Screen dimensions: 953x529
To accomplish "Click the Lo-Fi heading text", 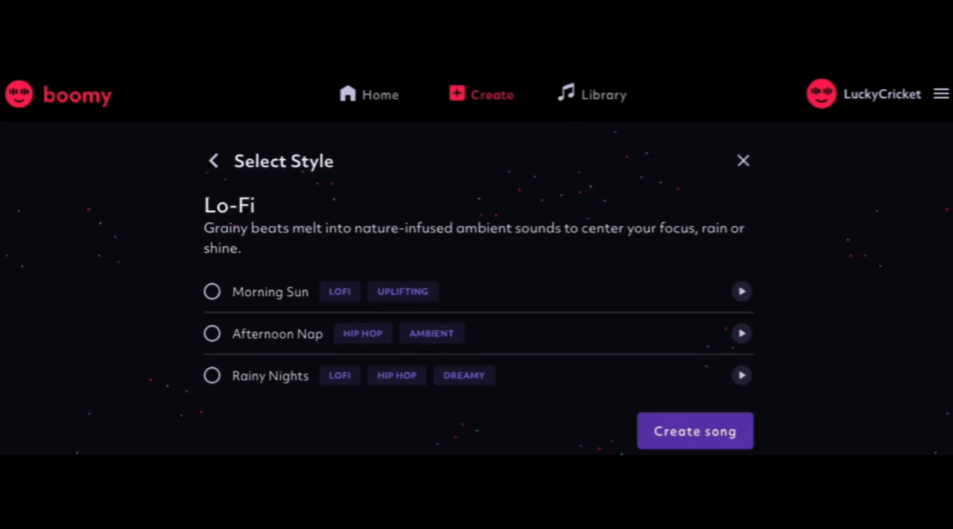I will click(x=229, y=205).
